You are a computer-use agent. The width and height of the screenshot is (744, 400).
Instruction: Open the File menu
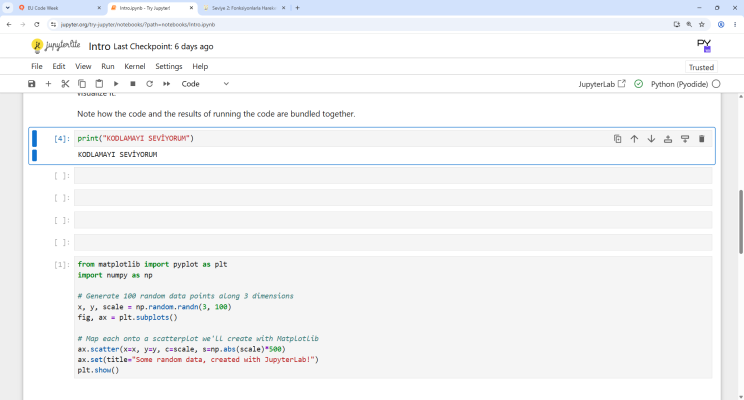tap(37, 66)
